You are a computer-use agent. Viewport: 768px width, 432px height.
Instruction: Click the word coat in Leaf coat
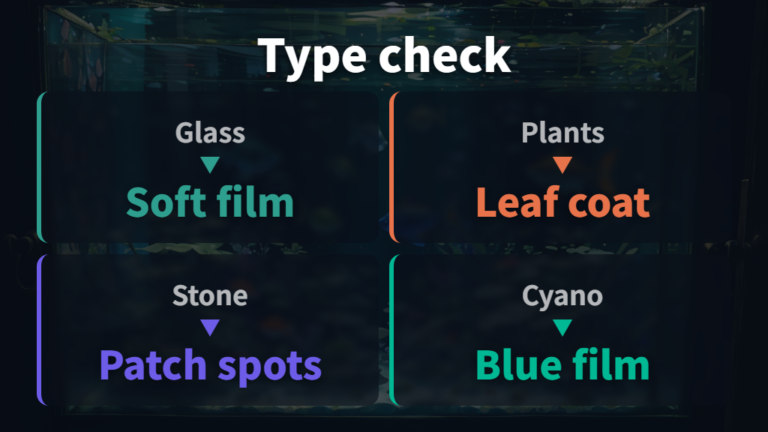pos(609,203)
